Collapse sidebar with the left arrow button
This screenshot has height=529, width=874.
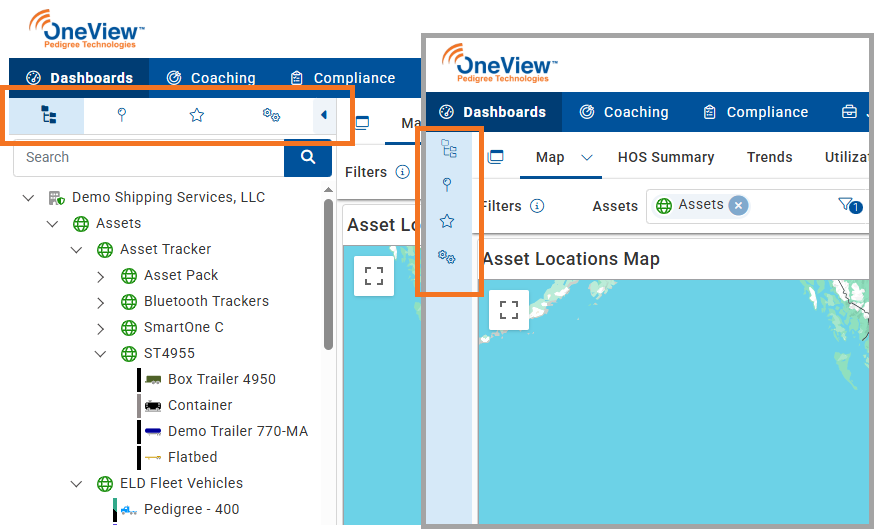tap(324, 115)
